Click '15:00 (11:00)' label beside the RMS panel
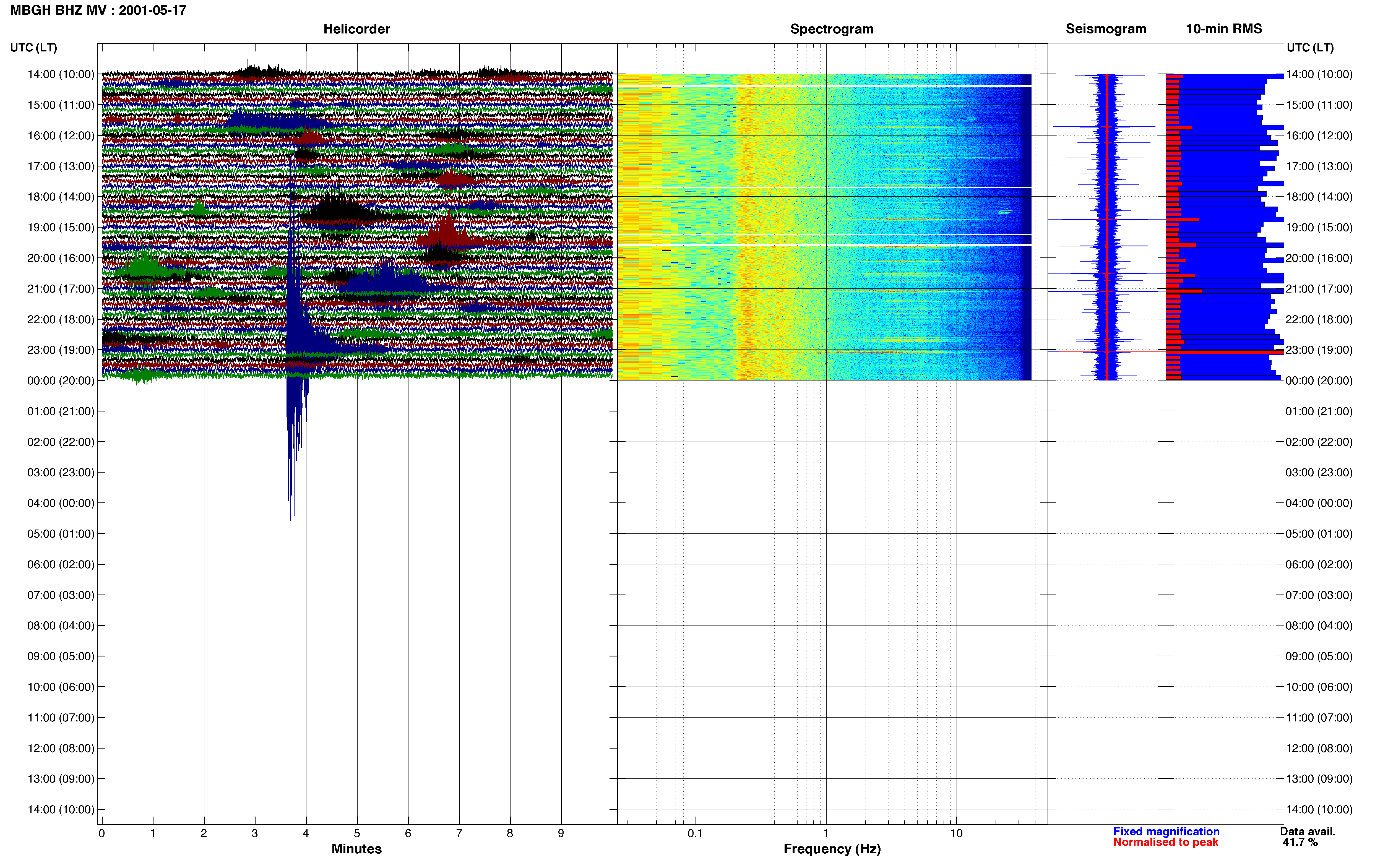This screenshot has width=1388, height=868. tap(1319, 105)
